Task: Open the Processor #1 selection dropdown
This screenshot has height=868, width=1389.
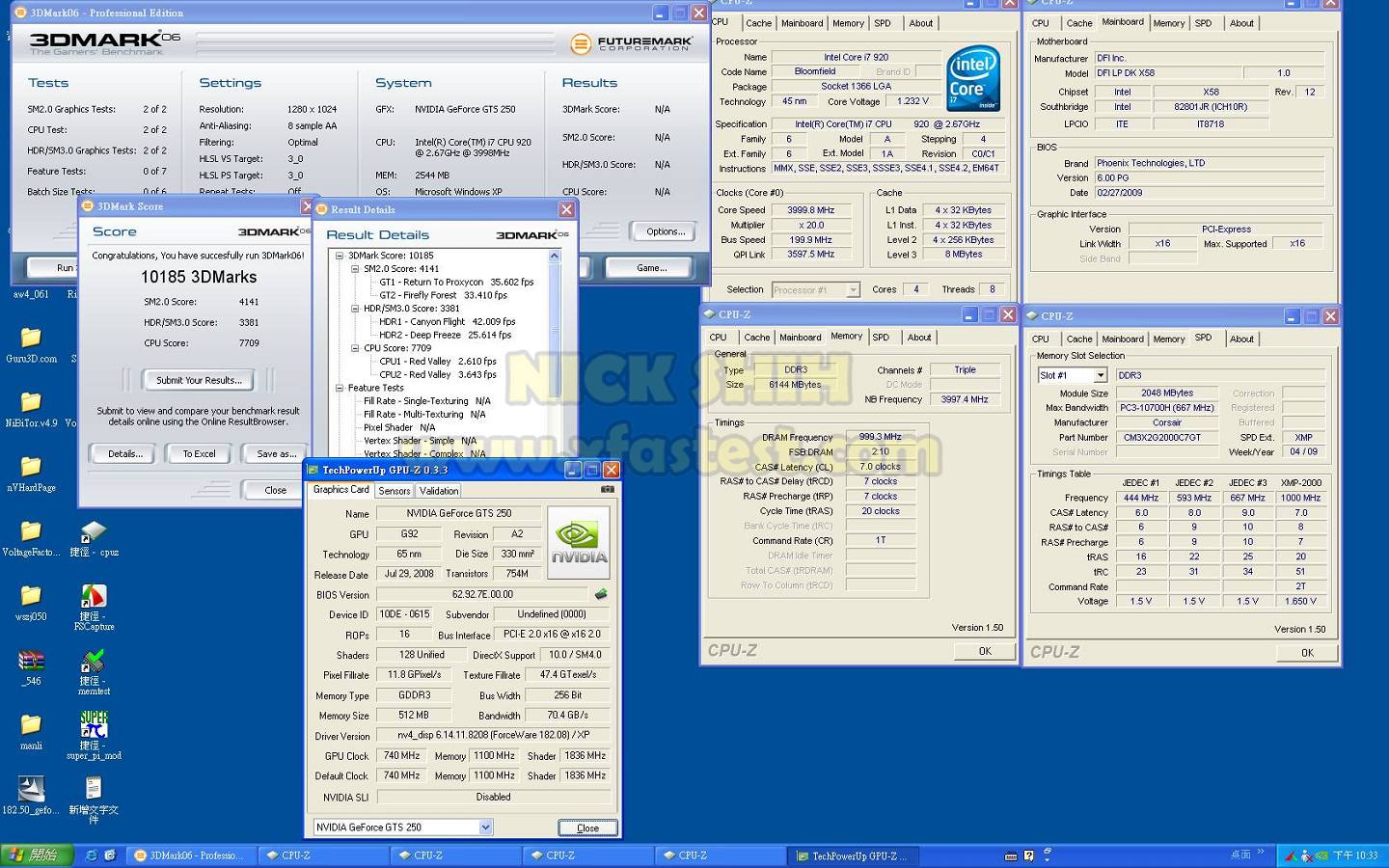Action: (853, 289)
